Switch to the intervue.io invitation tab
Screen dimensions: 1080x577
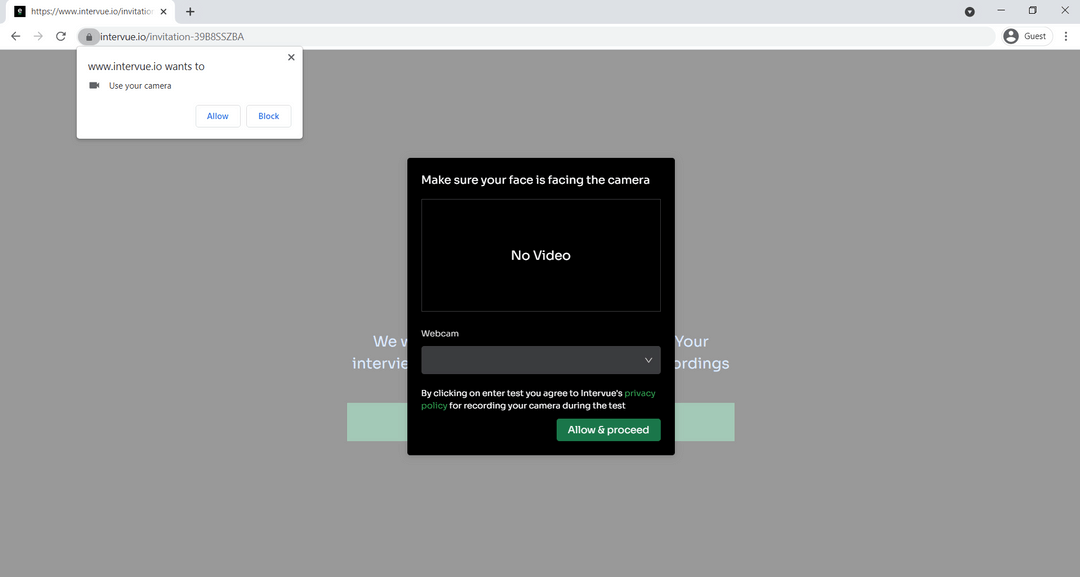coord(90,11)
